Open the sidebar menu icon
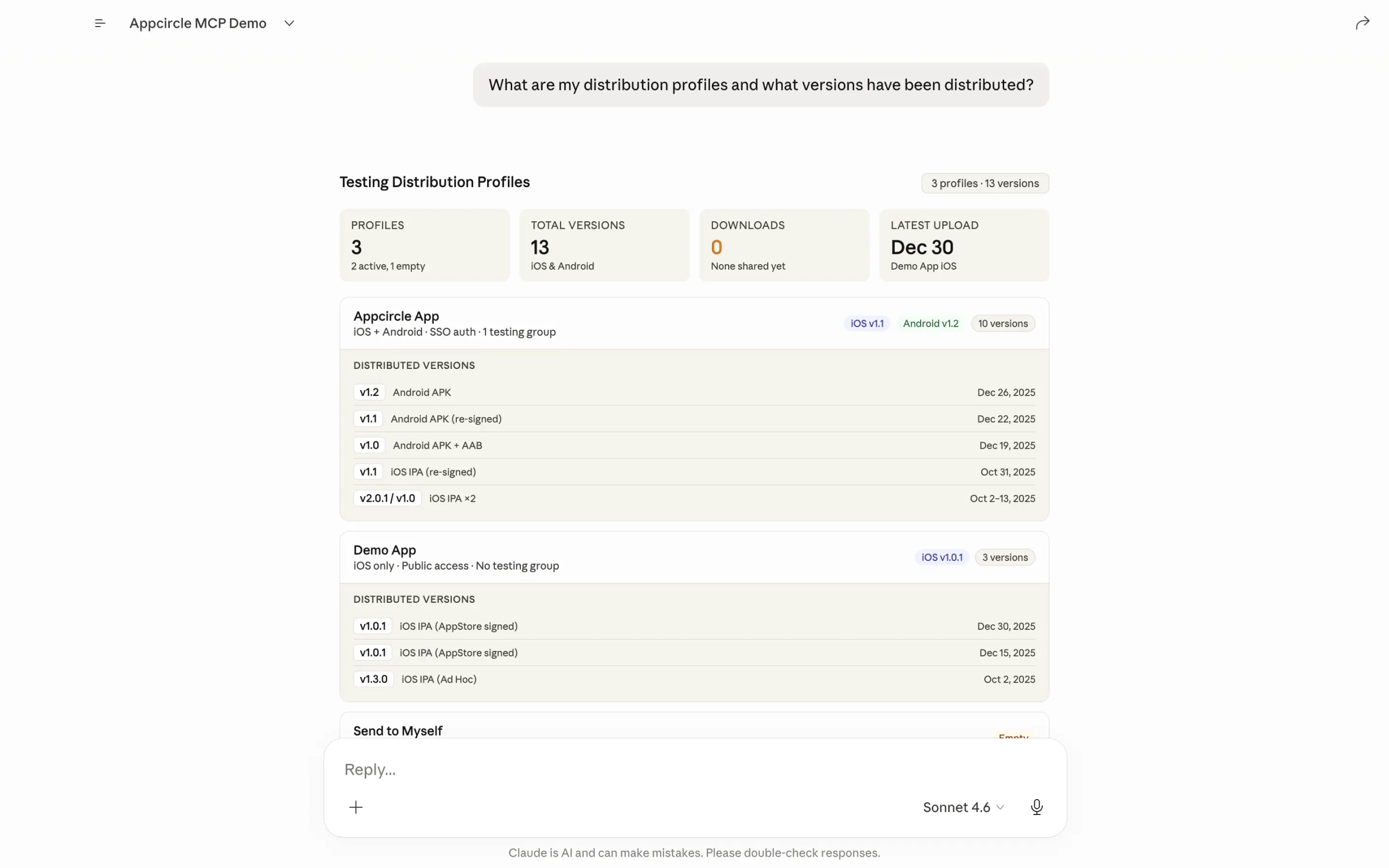The height and width of the screenshot is (868, 1389). tap(100, 23)
